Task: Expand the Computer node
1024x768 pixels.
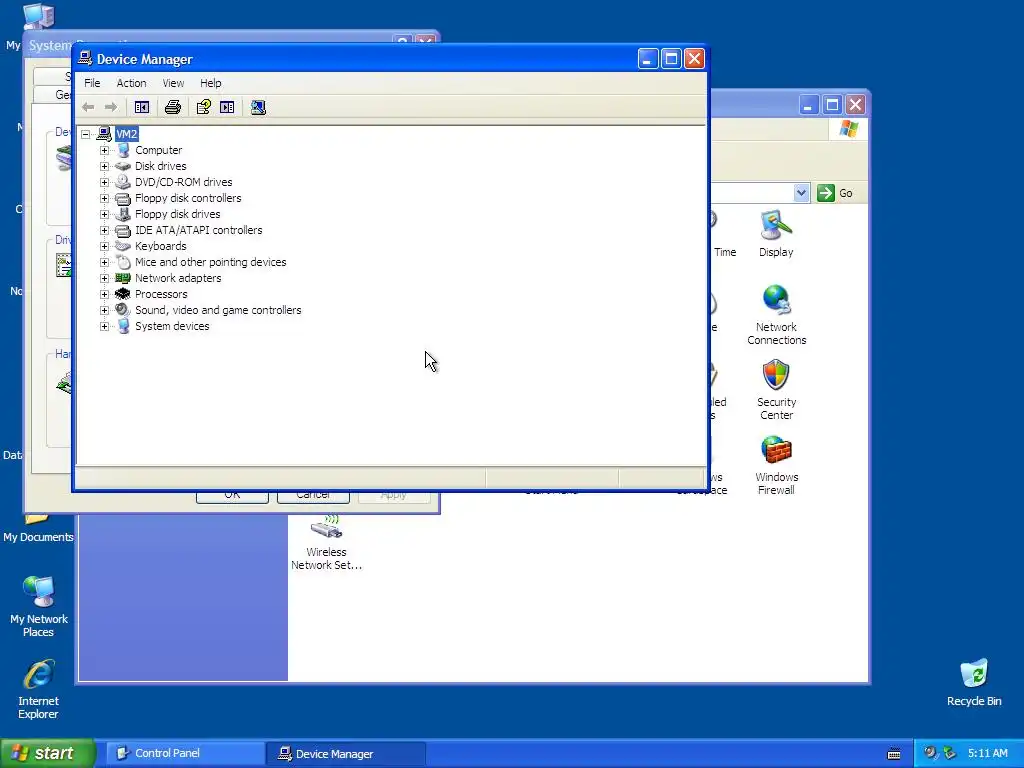Action: 104,150
